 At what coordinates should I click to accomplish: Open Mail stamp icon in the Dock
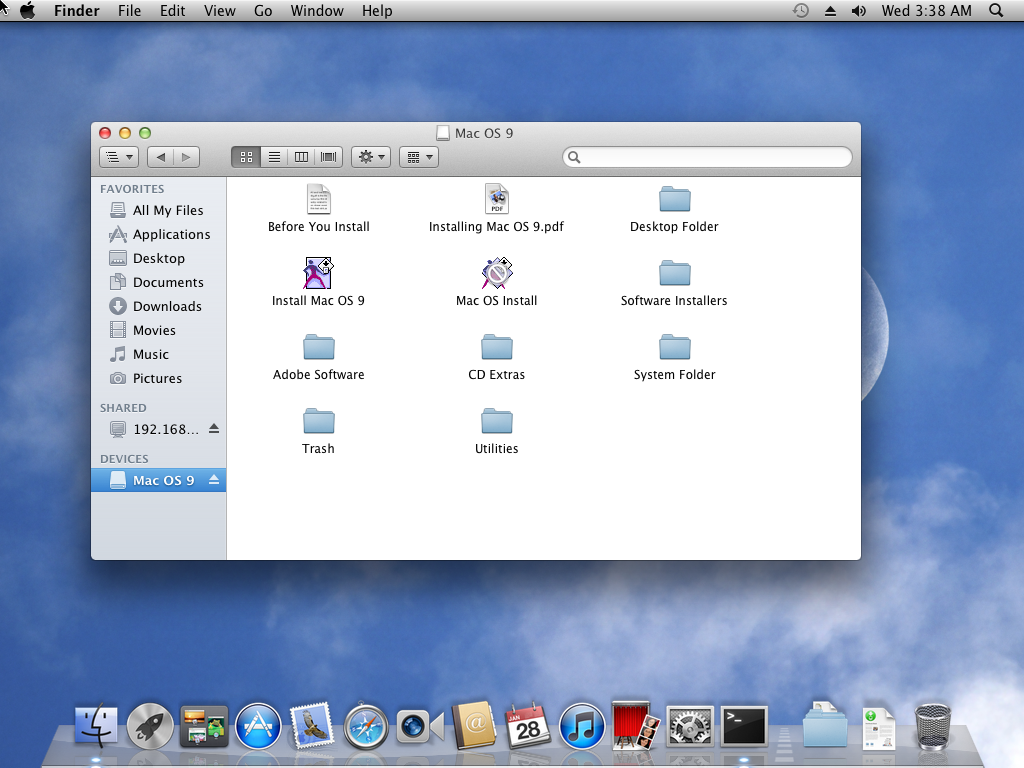pyautogui.click(x=312, y=726)
